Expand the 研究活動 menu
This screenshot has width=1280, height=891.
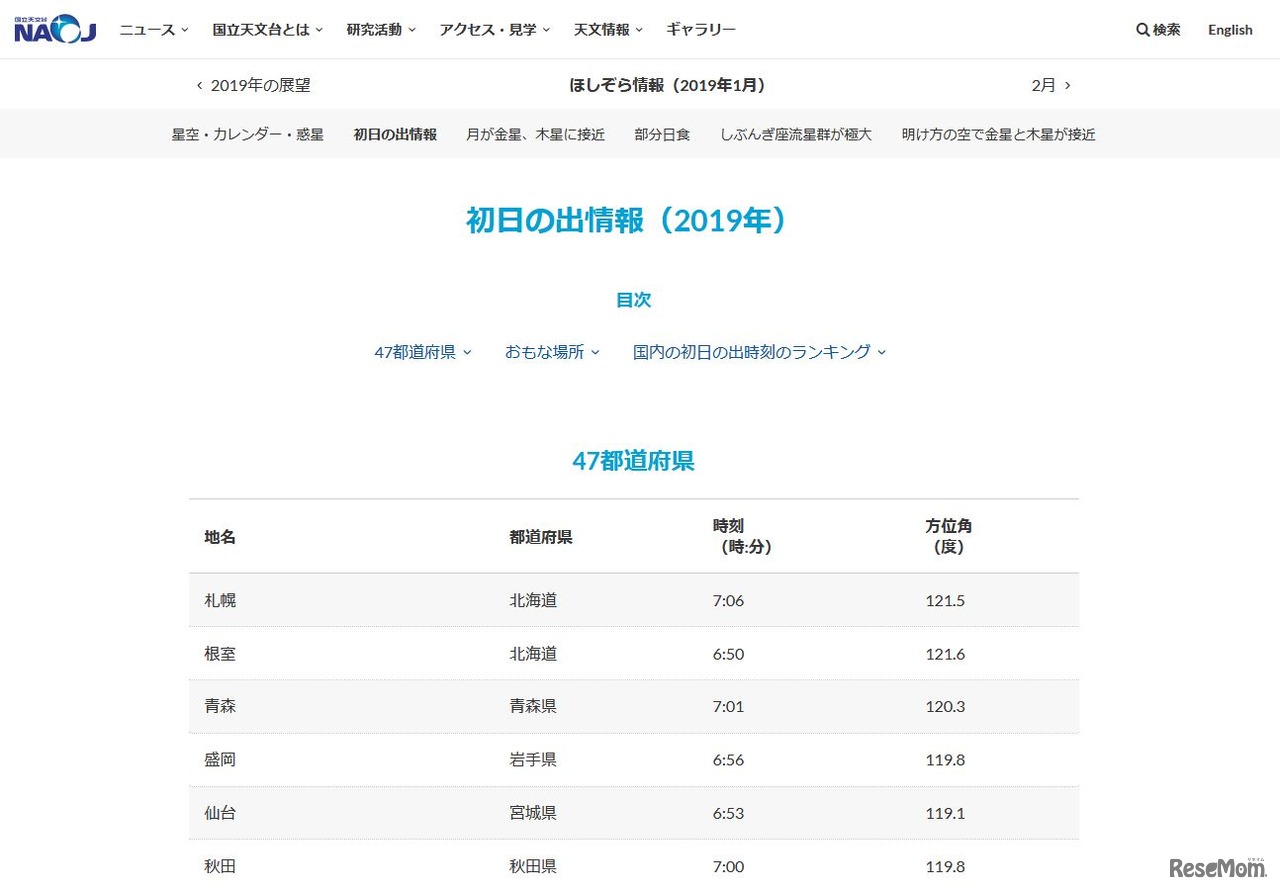(x=381, y=30)
